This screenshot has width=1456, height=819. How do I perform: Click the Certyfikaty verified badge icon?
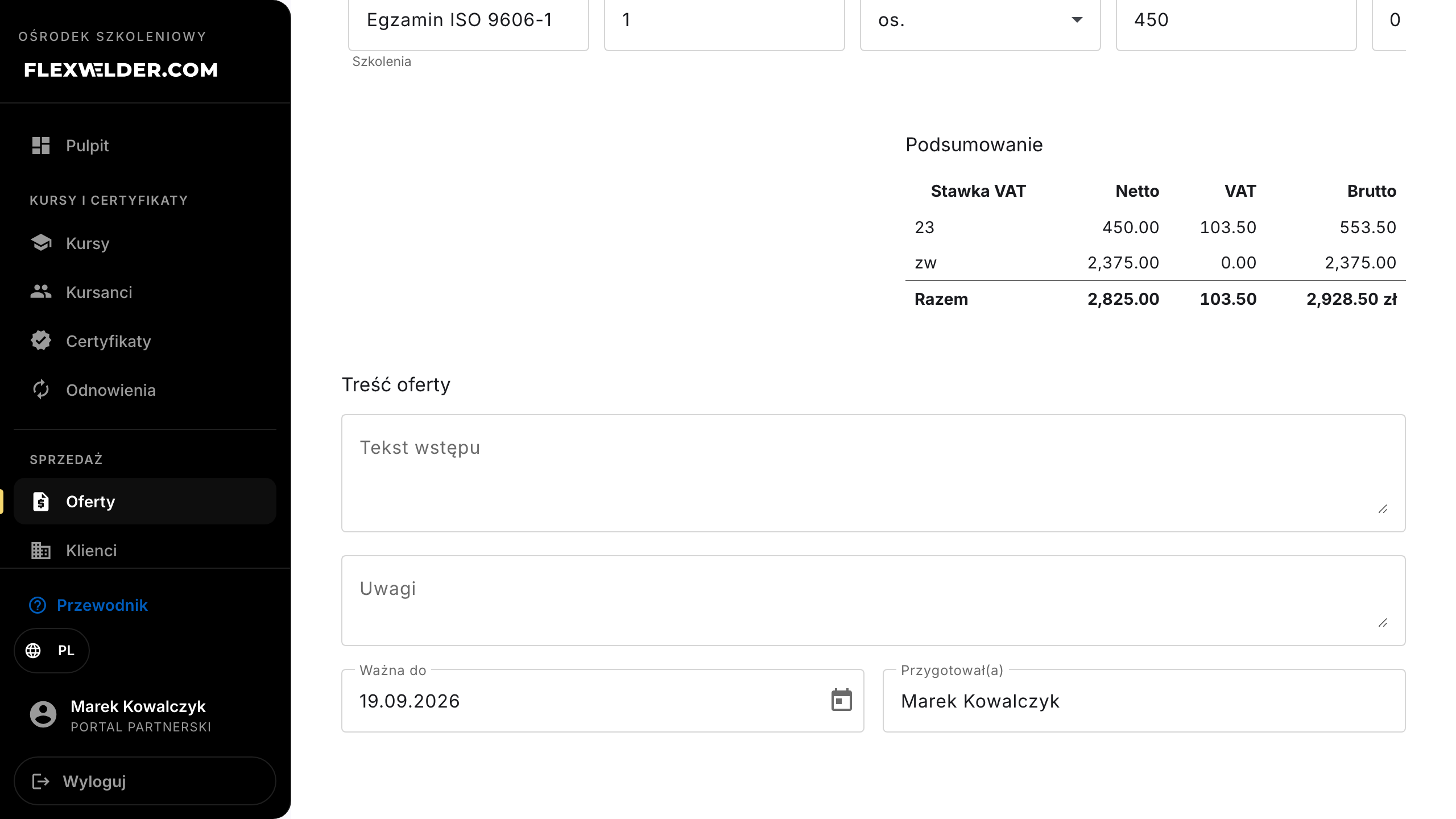point(41,341)
